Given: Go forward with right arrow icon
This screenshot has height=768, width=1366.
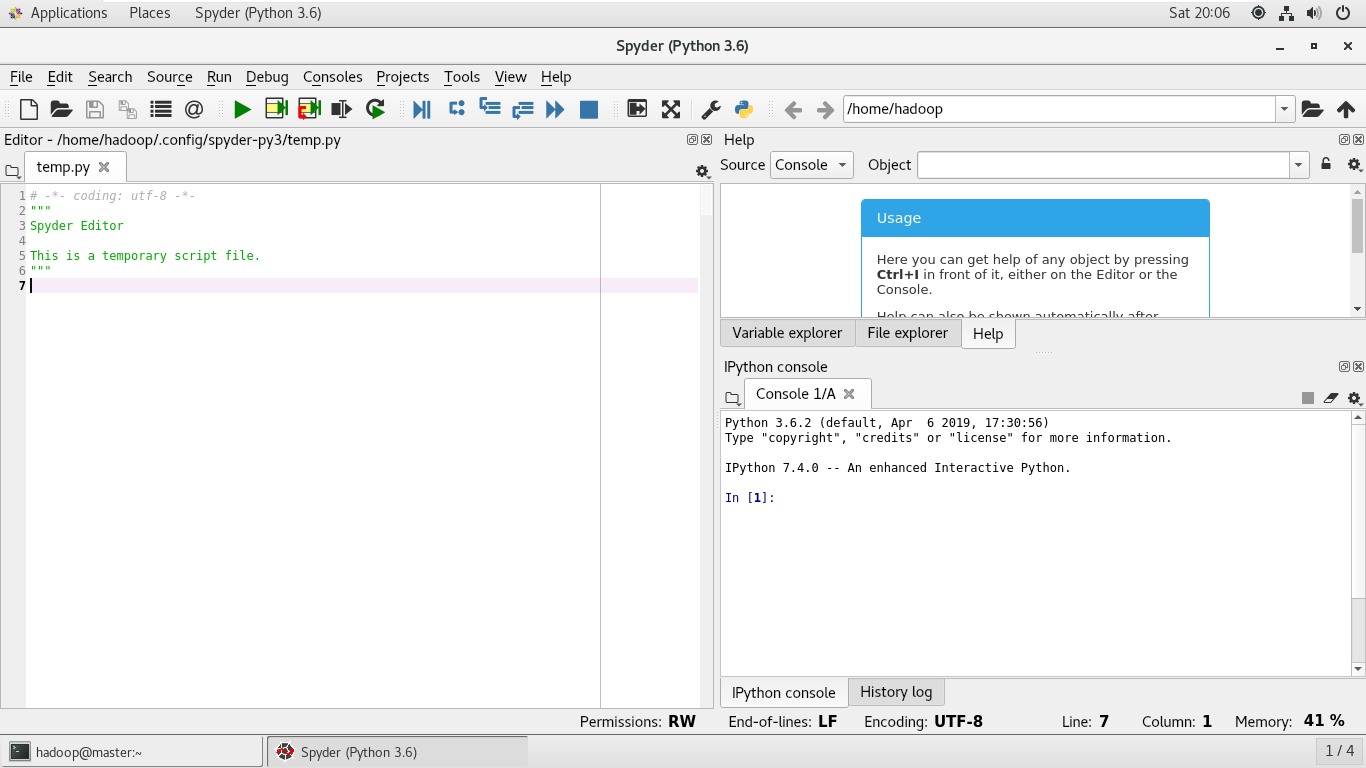Looking at the screenshot, I should pyautogui.click(x=825, y=110).
